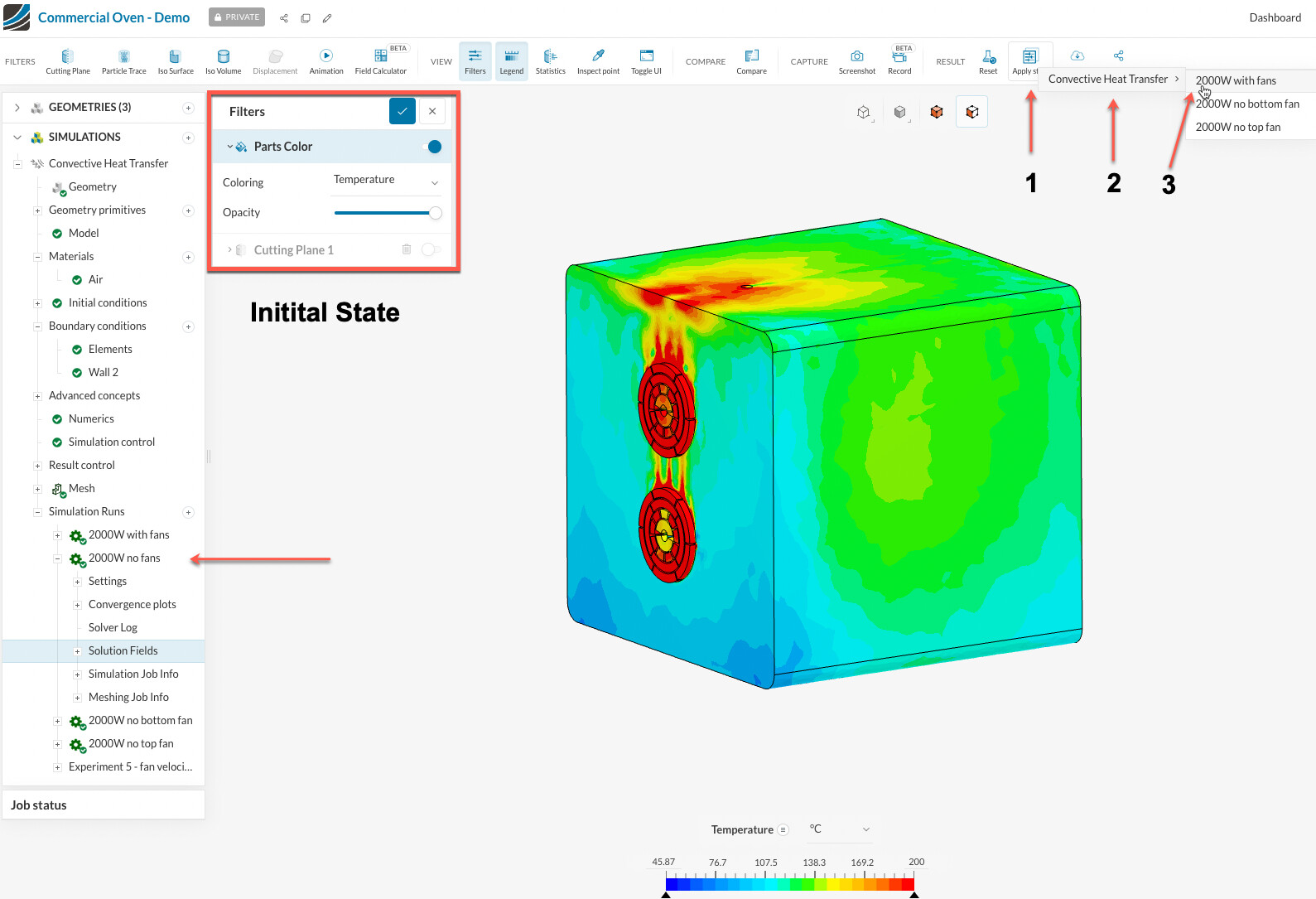
Task: Enable the Cutting Plane 1 toggle
Action: pos(431,249)
